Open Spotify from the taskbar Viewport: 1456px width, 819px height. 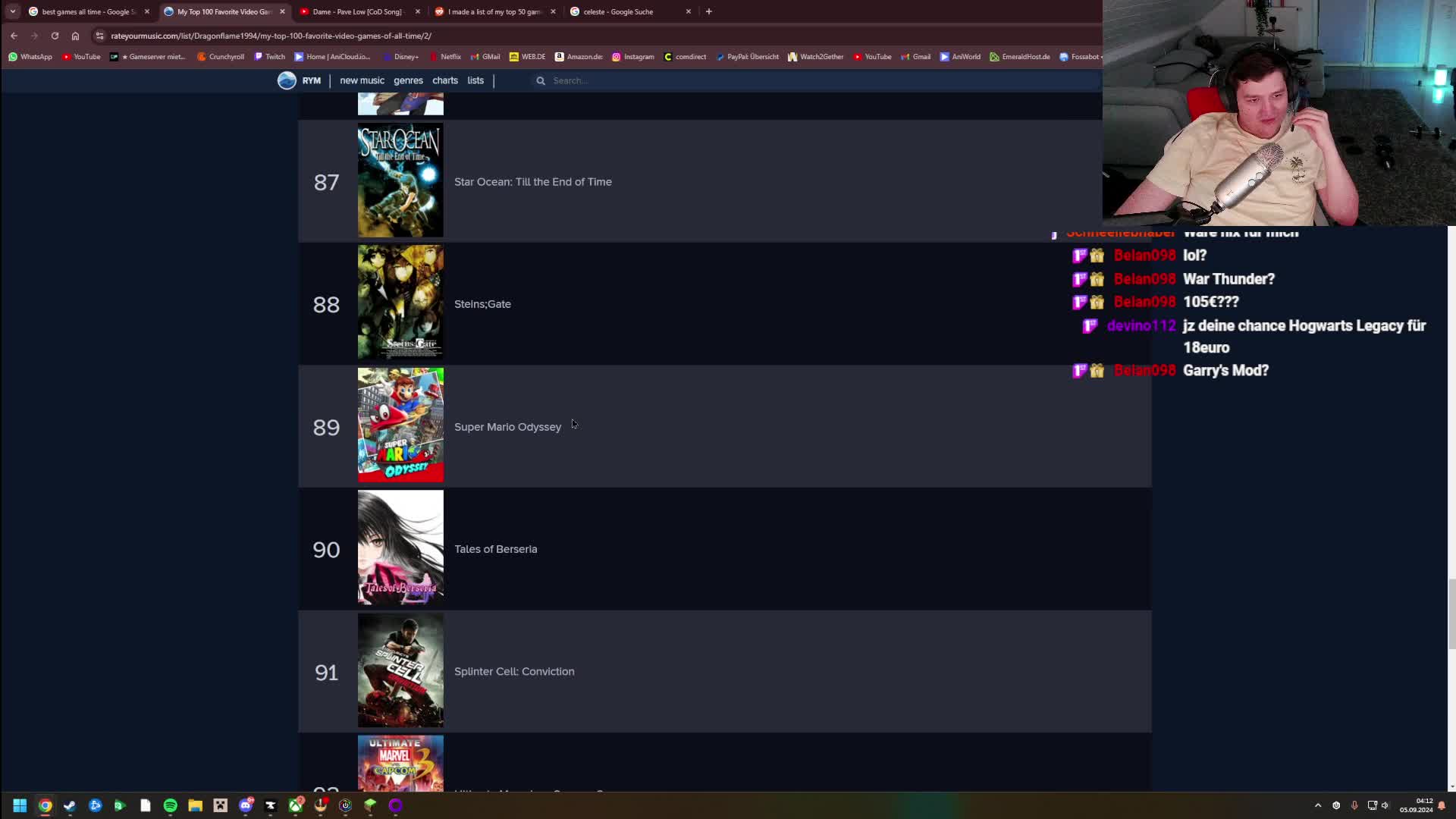click(x=170, y=805)
